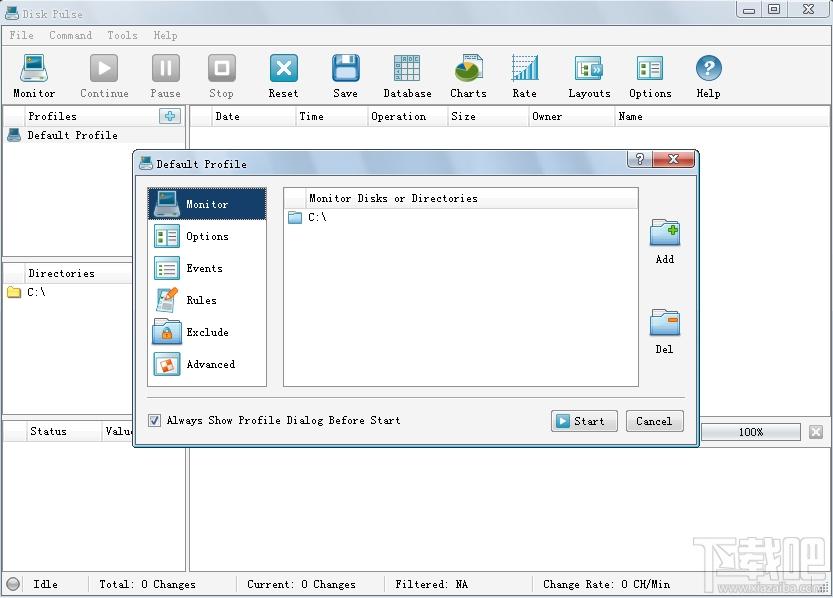833x598 pixels.
Task: Click the X icon beside progress bar
Action: coord(816,432)
